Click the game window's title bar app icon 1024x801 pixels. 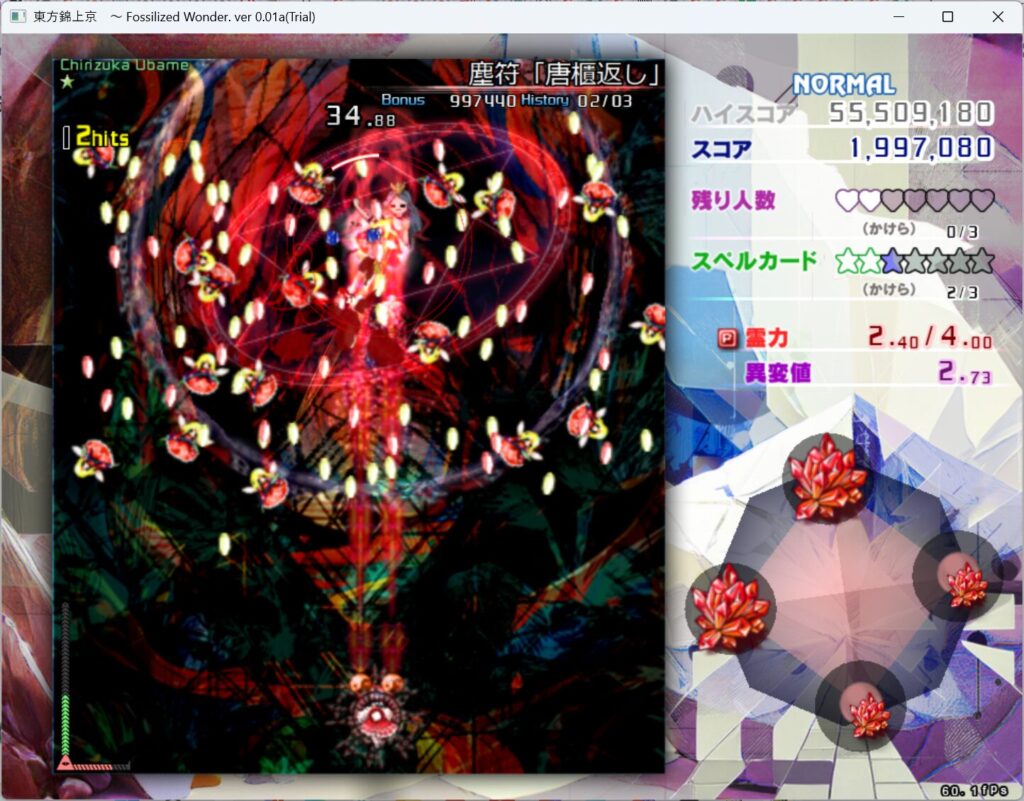point(18,16)
